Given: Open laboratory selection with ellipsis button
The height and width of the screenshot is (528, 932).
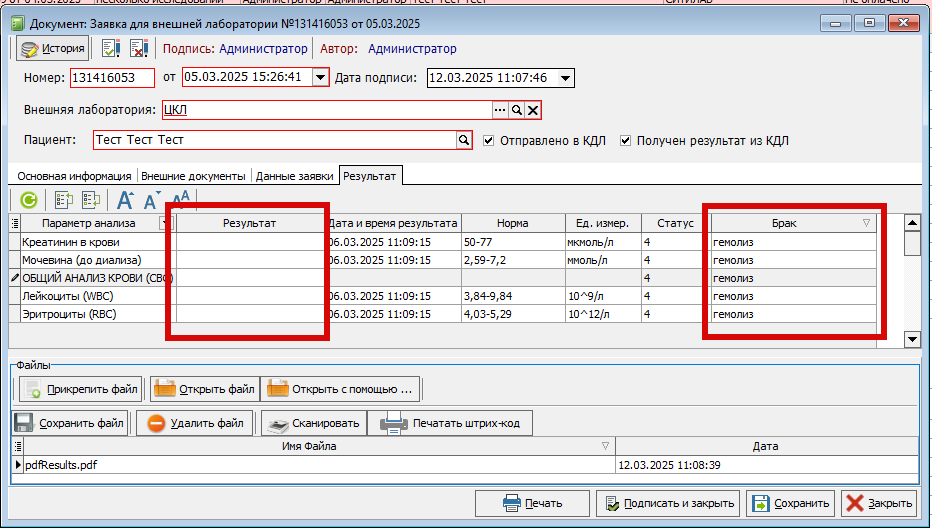Looking at the screenshot, I should click(x=500, y=111).
